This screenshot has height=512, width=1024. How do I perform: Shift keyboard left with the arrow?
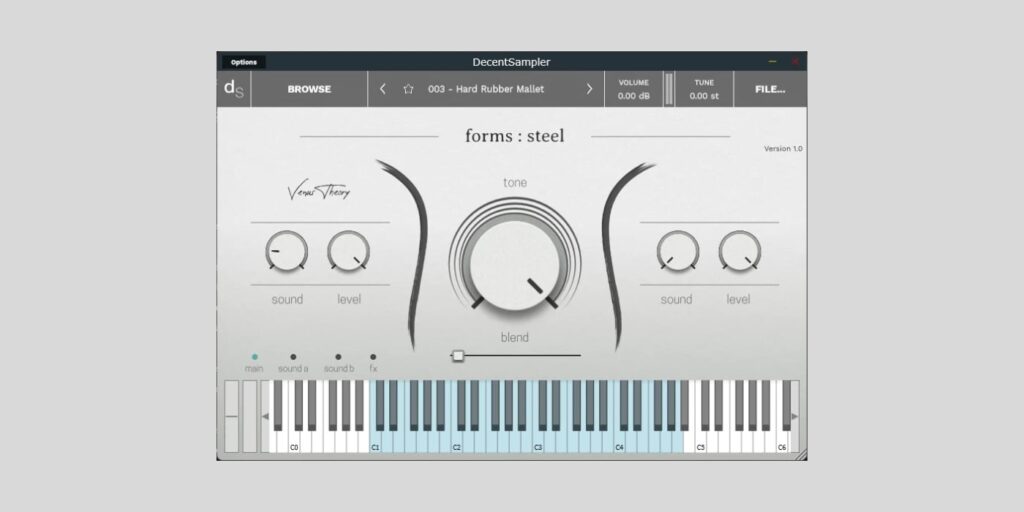click(x=265, y=416)
